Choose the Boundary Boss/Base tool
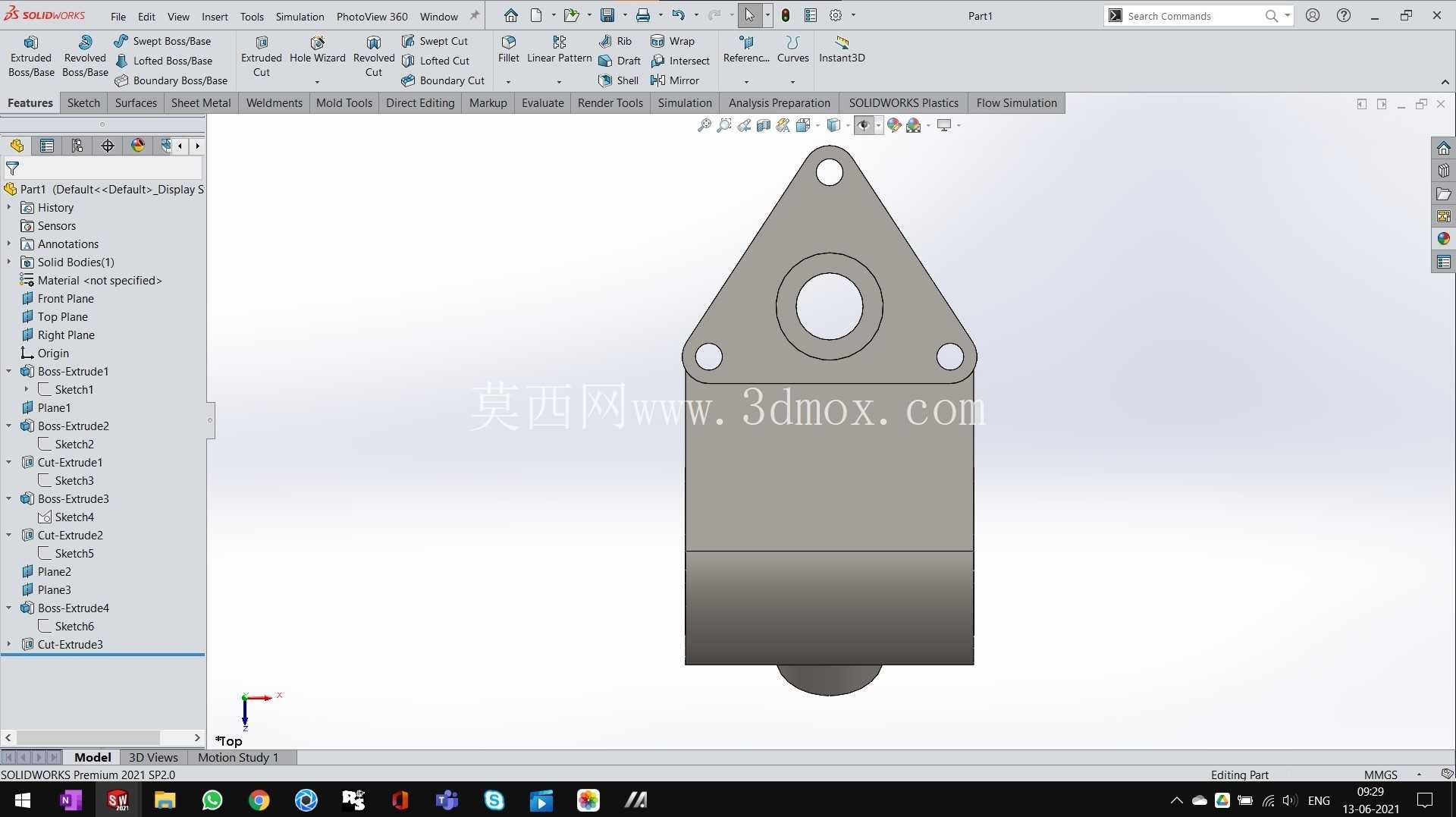 point(171,80)
